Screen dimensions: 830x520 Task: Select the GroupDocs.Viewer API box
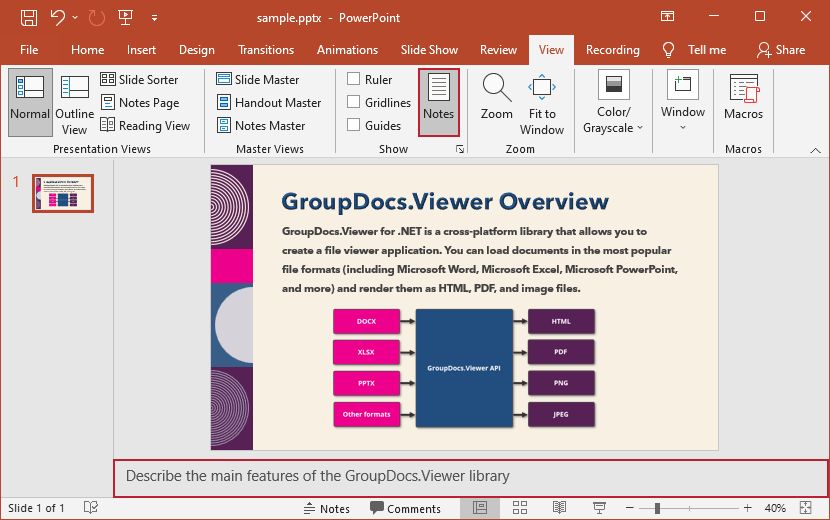[x=464, y=368]
